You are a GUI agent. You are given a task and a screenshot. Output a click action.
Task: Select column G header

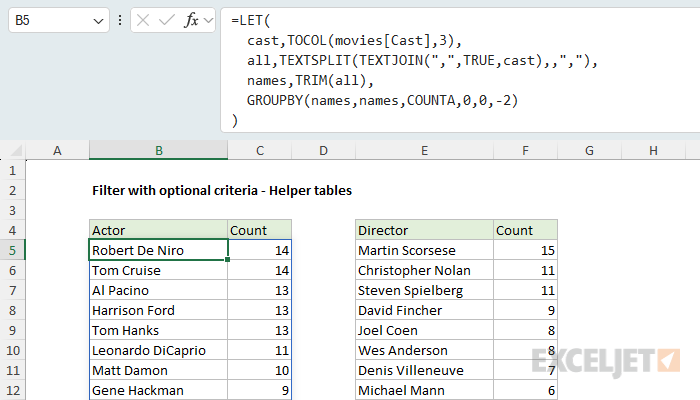click(x=589, y=150)
